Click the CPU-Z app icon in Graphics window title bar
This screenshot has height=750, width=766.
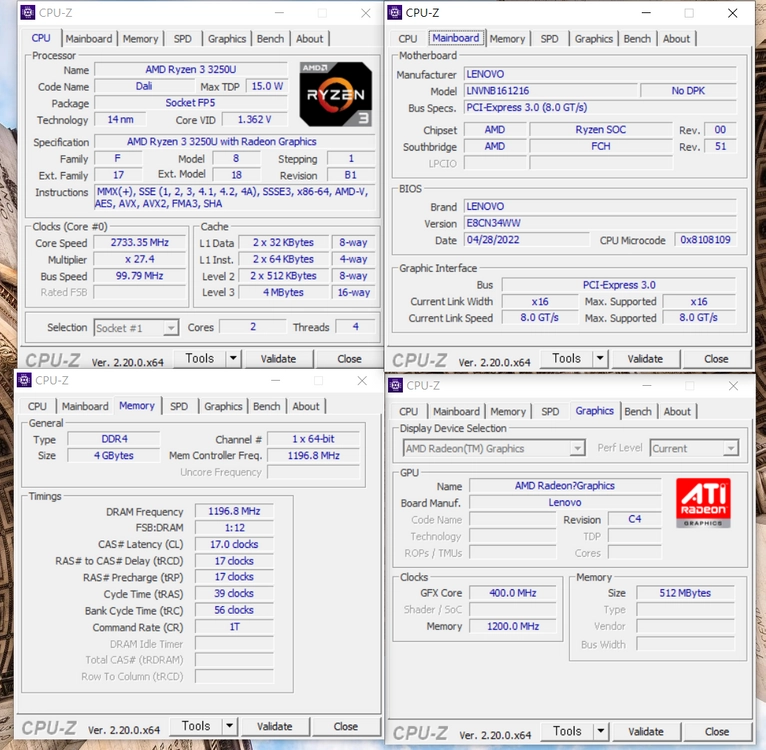pos(396,385)
